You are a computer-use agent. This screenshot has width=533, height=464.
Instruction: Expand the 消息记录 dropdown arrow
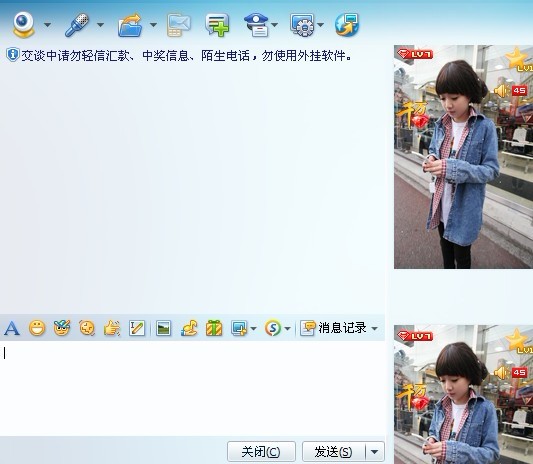(x=375, y=329)
